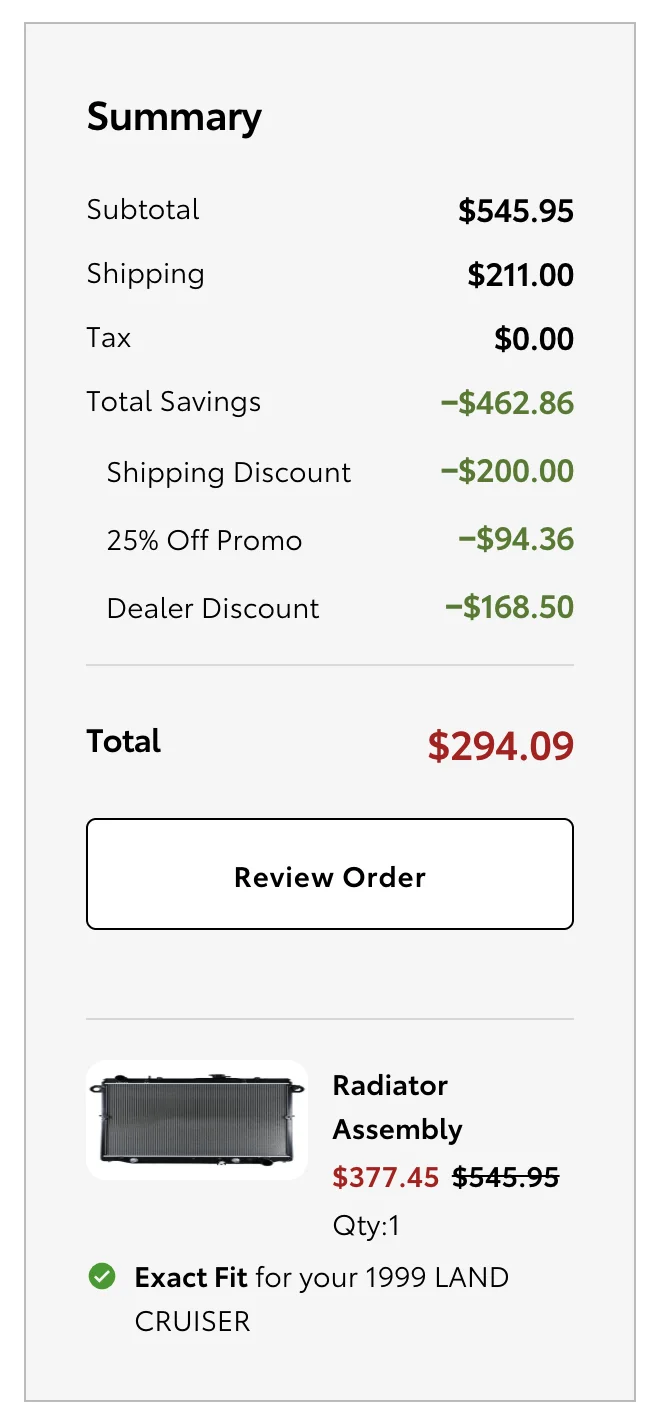Select the $211.00 shipping amount
Image resolution: width=668 pixels, height=1410 pixels.
[x=521, y=275]
